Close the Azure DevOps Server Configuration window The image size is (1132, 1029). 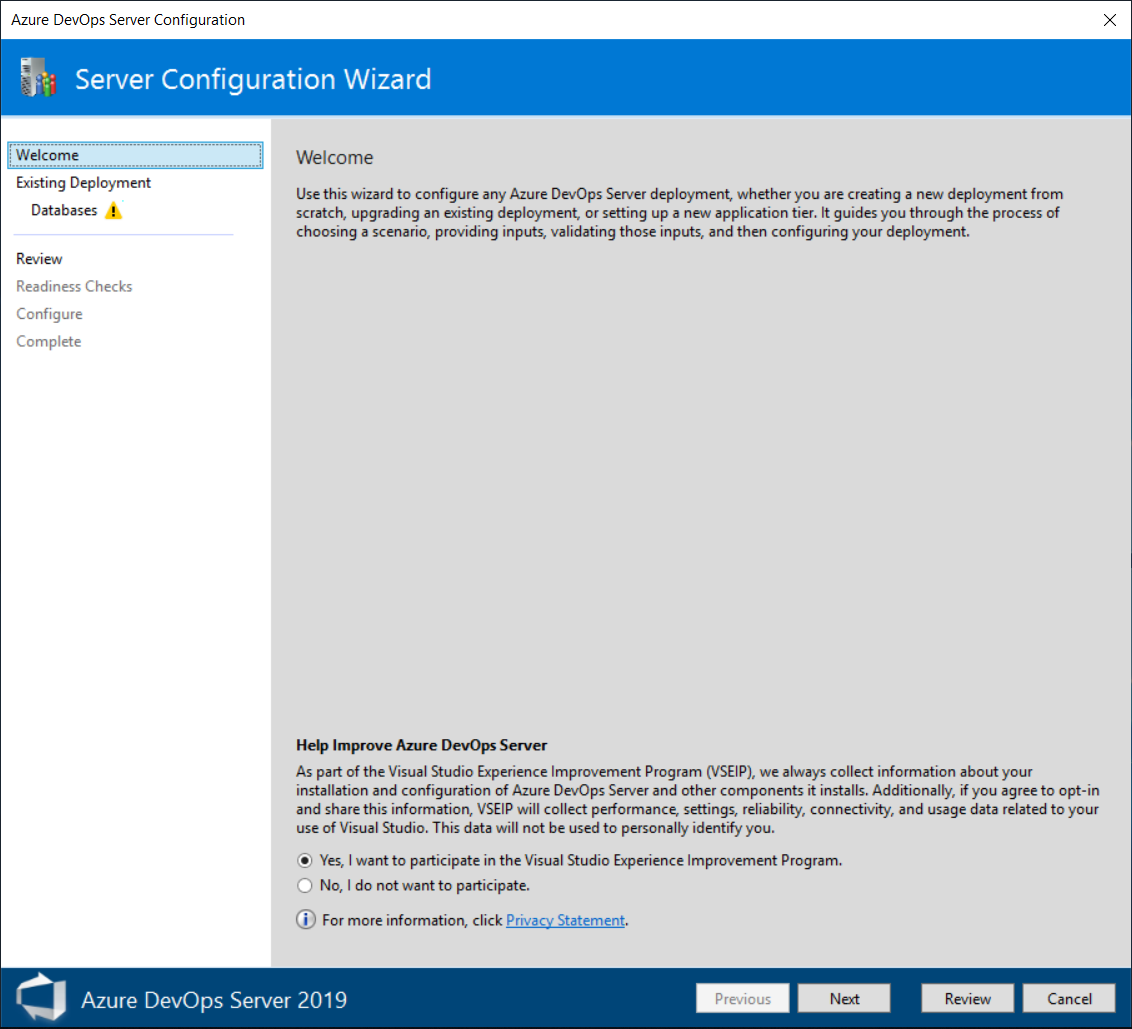(x=1110, y=19)
